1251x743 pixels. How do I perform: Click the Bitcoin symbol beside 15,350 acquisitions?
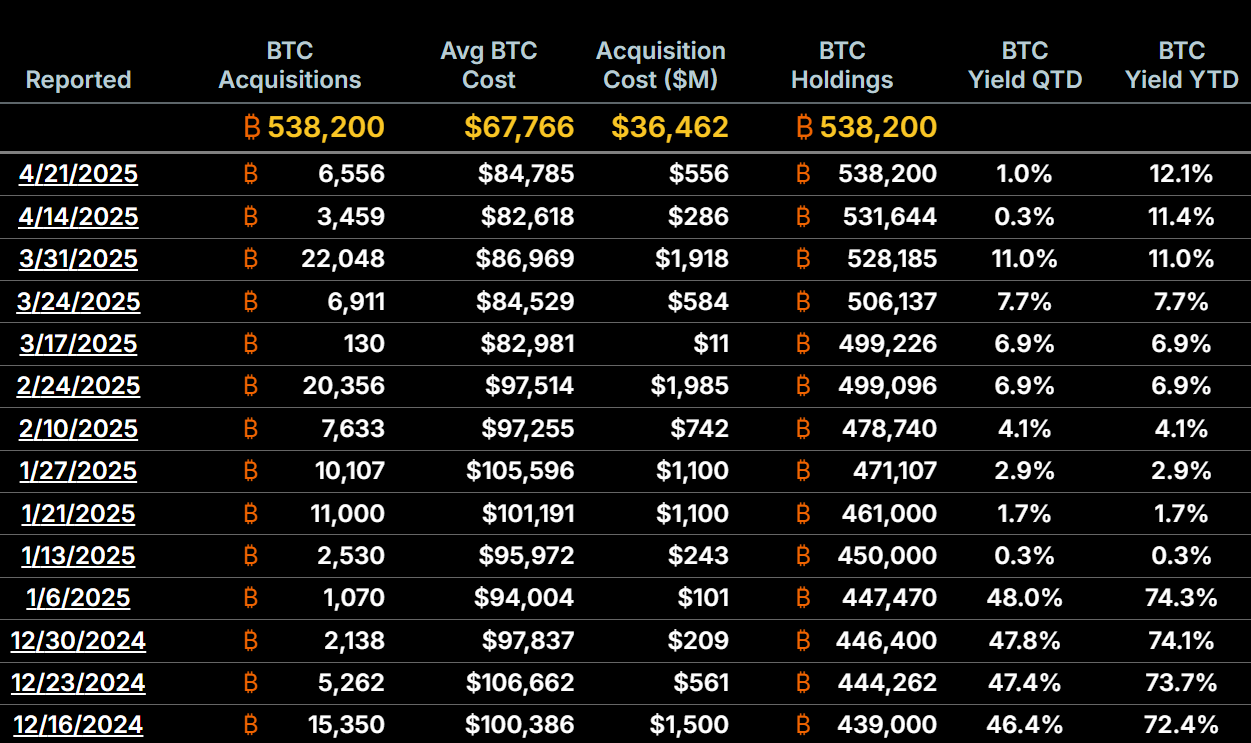pos(251,725)
